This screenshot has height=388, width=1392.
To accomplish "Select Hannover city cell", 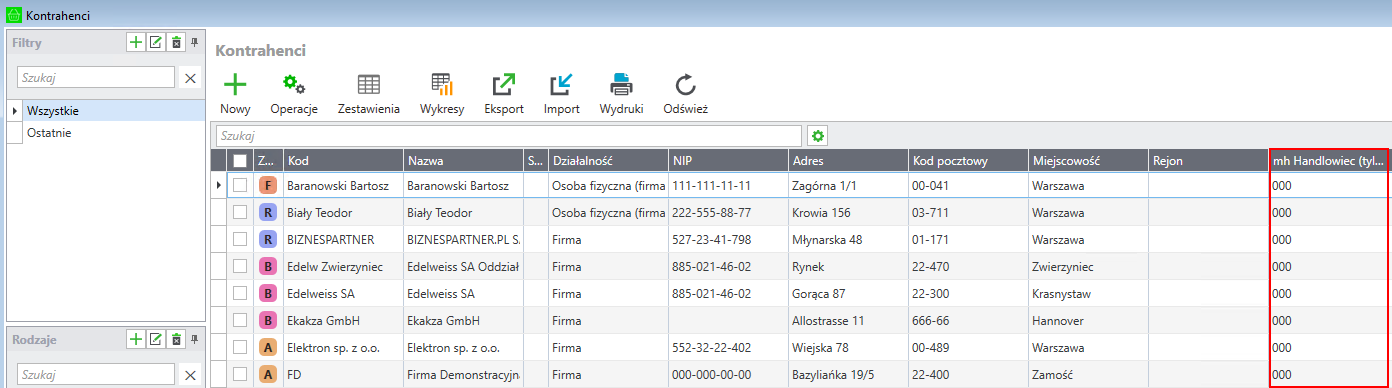I will pyautogui.click(x=1088, y=320).
